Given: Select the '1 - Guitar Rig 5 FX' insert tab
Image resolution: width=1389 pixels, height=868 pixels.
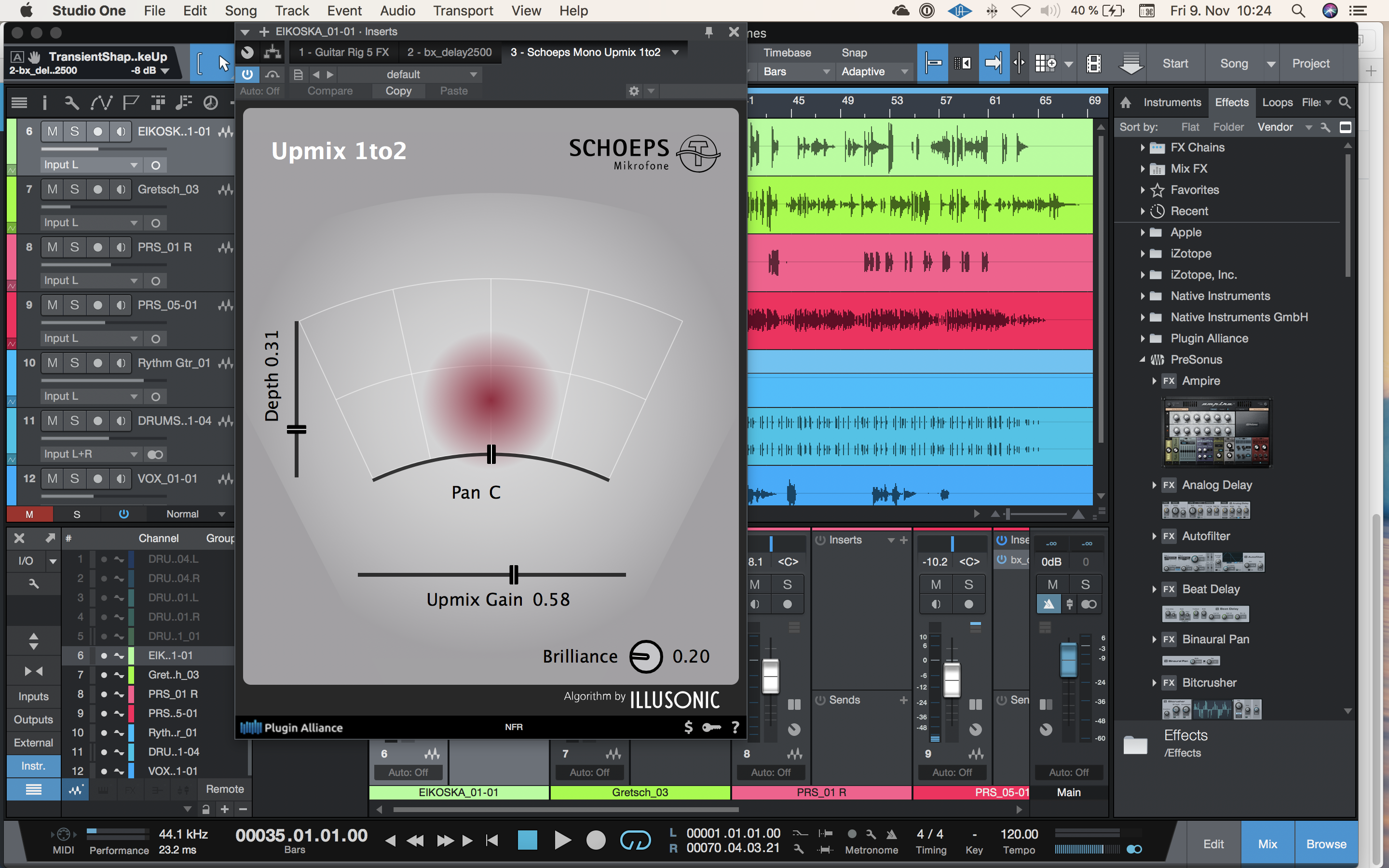Looking at the screenshot, I should point(343,52).
